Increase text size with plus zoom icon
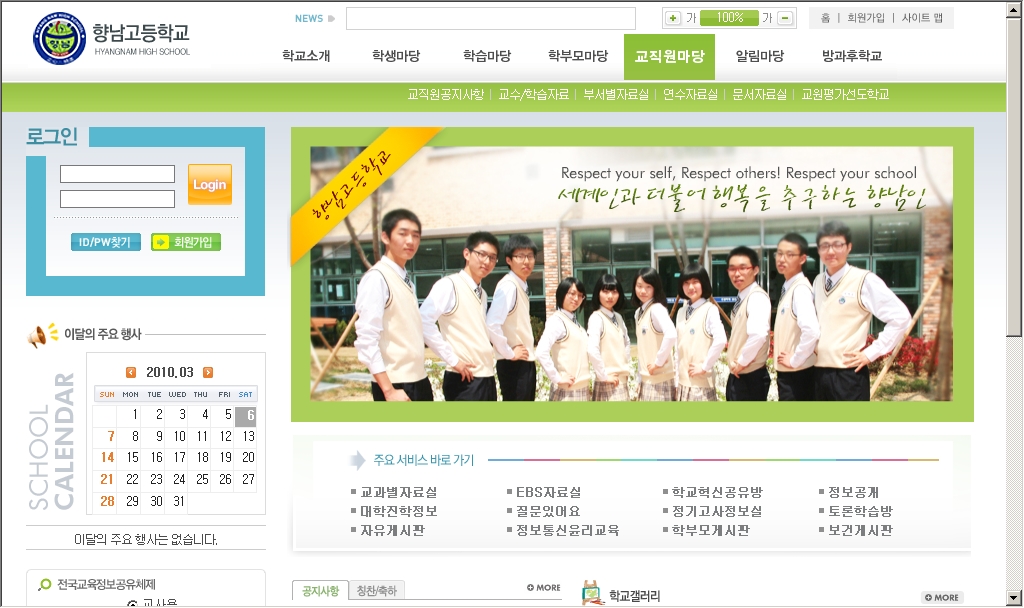Screen dimensions: 1024x608 click(x=673, y=18)
